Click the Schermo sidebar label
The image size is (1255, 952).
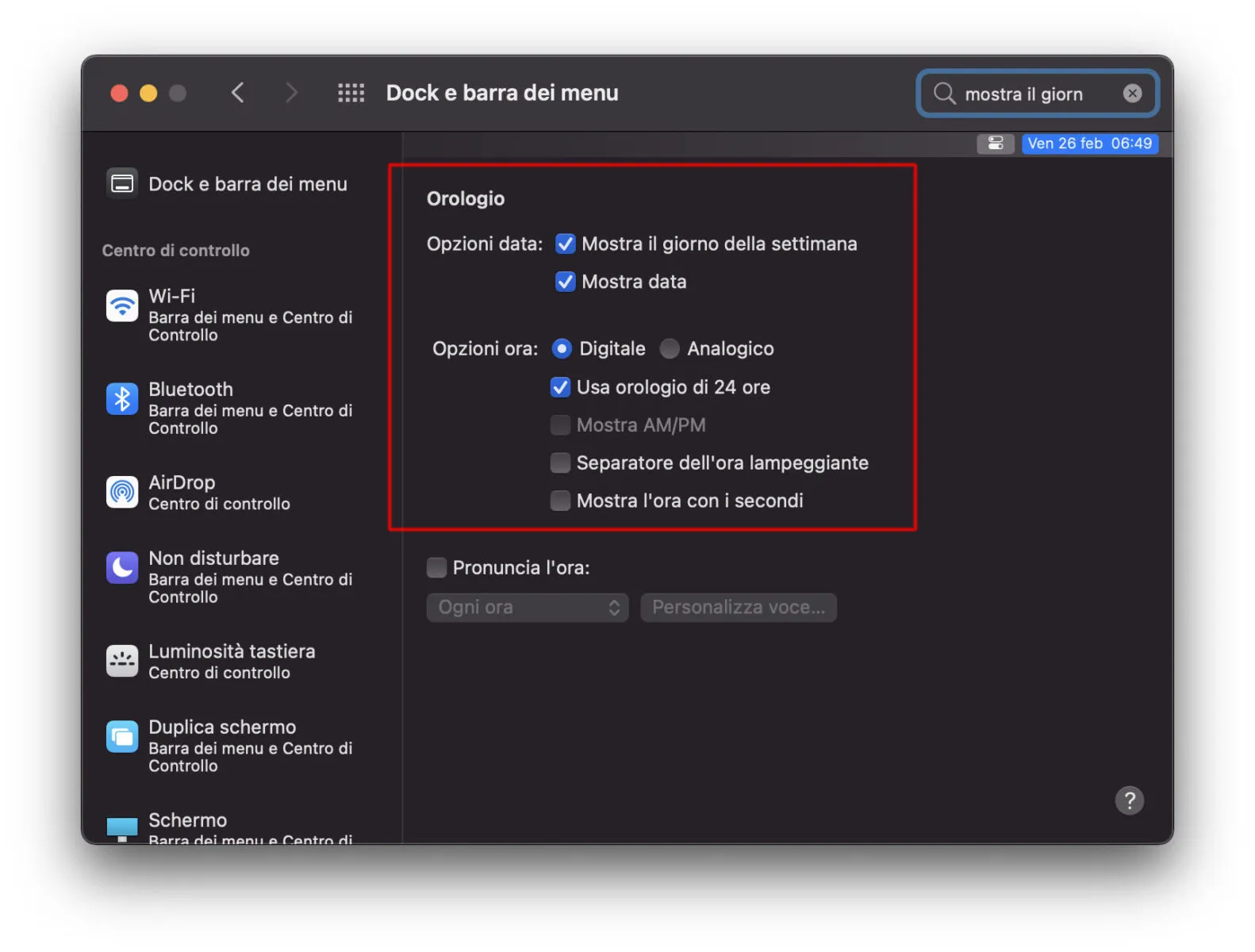tap(188, 820)
